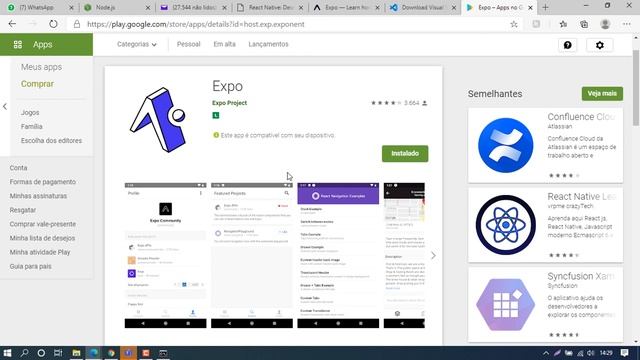Open Confluence Cloud app icon
This screenshot has width=640, height=360.
(505, 145)
